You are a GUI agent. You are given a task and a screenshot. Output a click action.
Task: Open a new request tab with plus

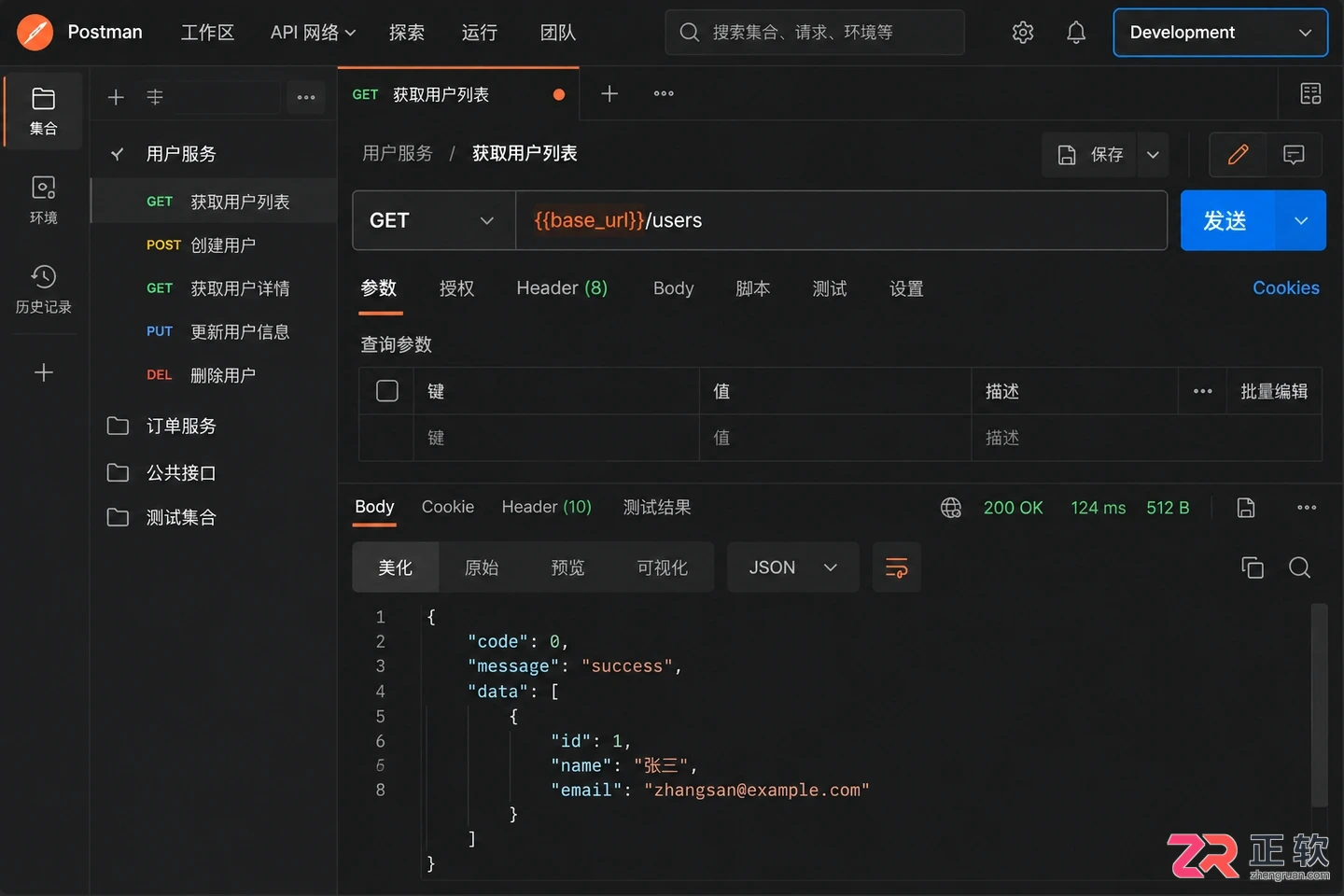point(609,93)
